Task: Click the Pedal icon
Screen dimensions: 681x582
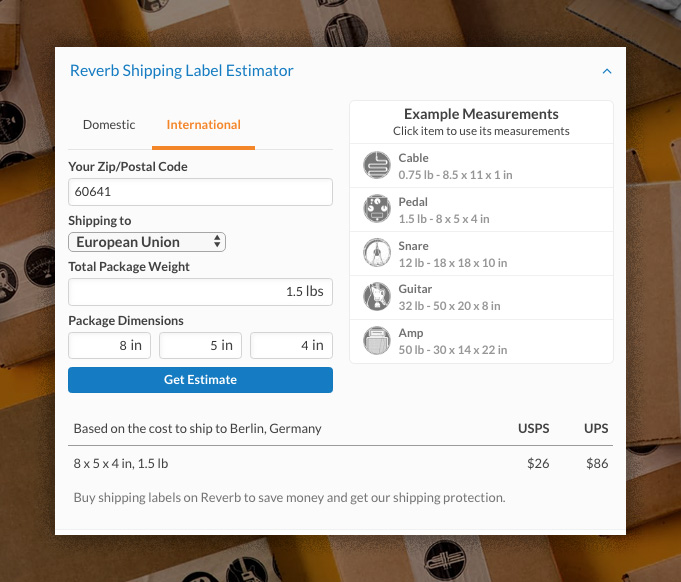Action: click(377, 208)
